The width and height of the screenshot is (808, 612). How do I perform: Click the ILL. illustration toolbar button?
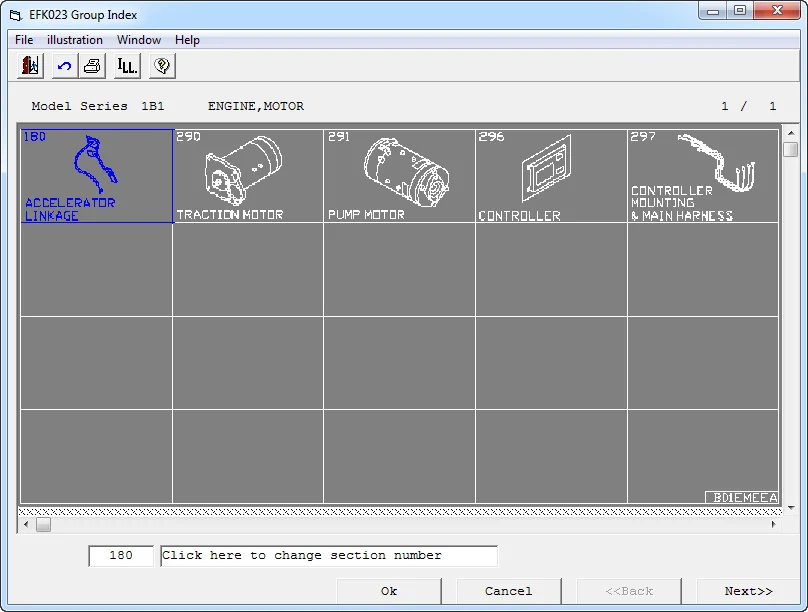[x=127, y=66]
